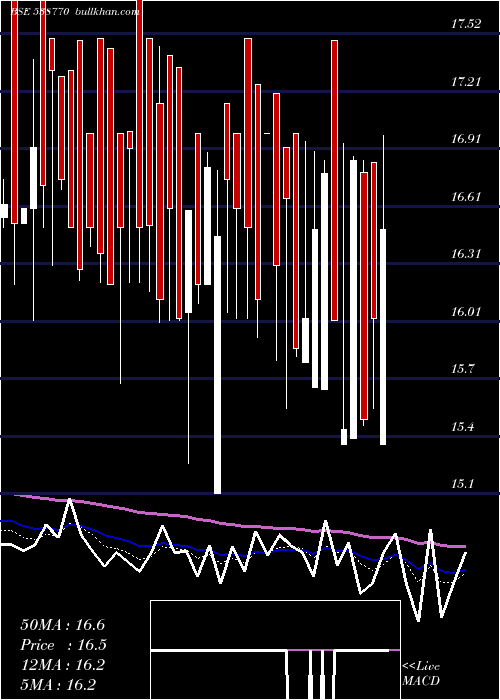Click the 15.1 price axis label
The width and height of the screenshot is (500, 700).
[462, 484]
